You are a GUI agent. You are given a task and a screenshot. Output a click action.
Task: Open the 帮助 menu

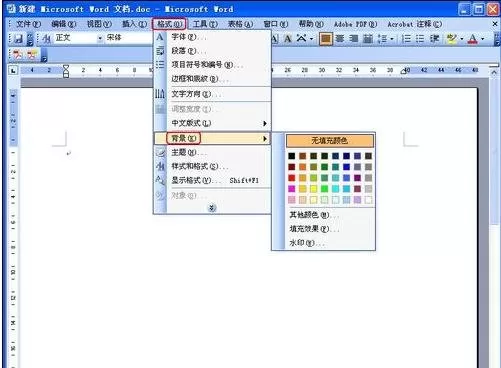pos(311,24)
